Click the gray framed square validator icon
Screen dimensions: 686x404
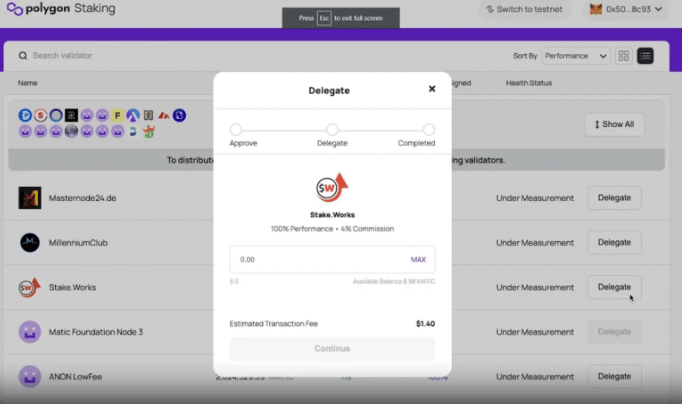[148, 115]
